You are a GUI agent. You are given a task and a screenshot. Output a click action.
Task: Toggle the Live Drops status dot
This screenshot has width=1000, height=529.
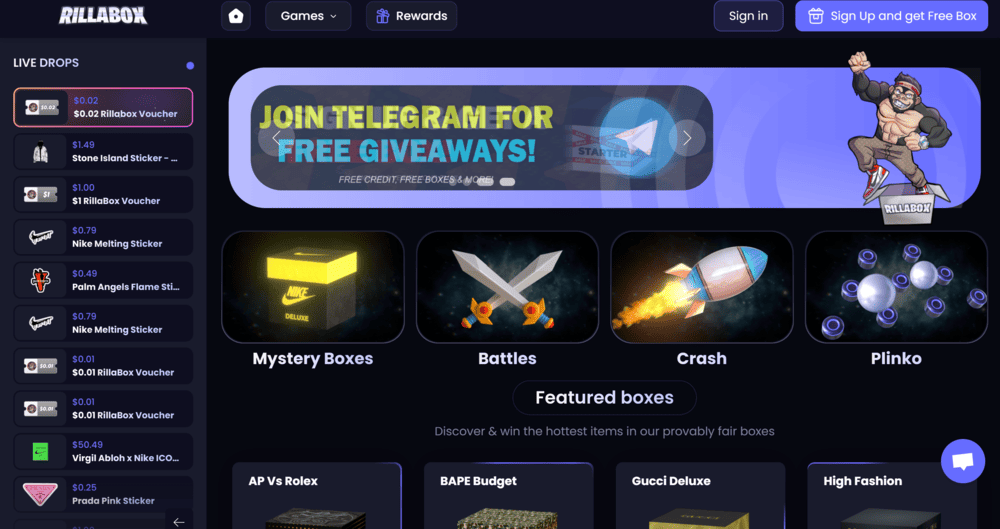(x=190, y=66)
